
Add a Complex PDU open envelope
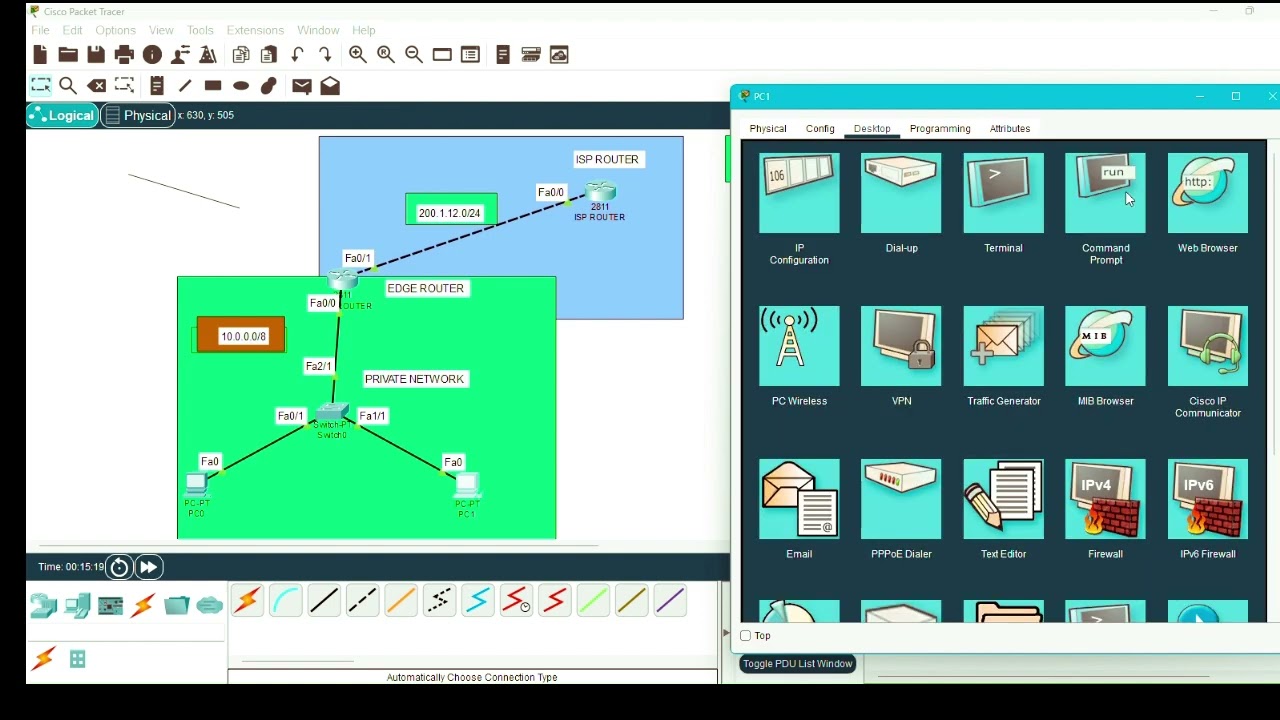(330, 86)
